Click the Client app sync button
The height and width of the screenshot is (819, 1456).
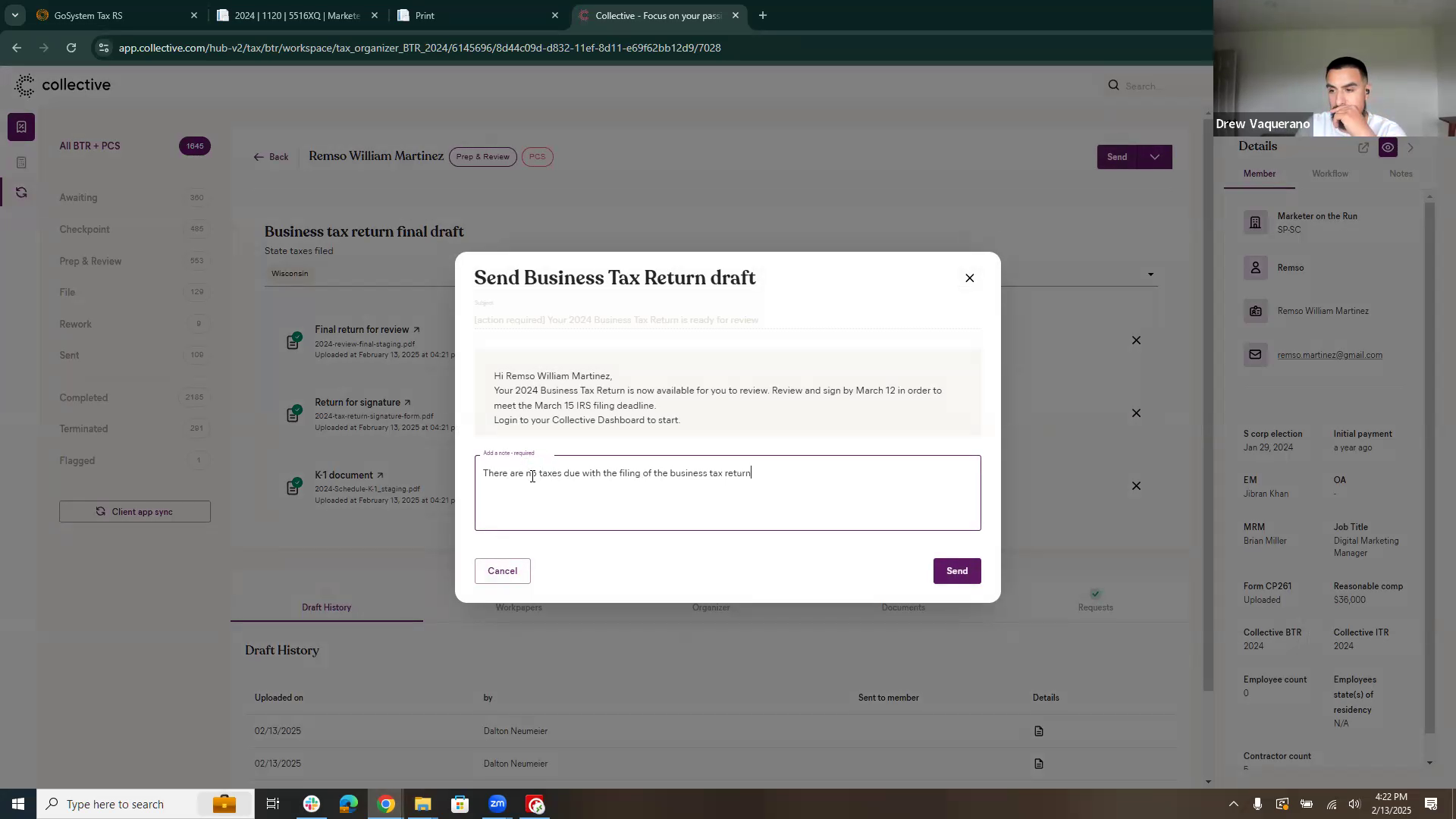tap(135, 512)
